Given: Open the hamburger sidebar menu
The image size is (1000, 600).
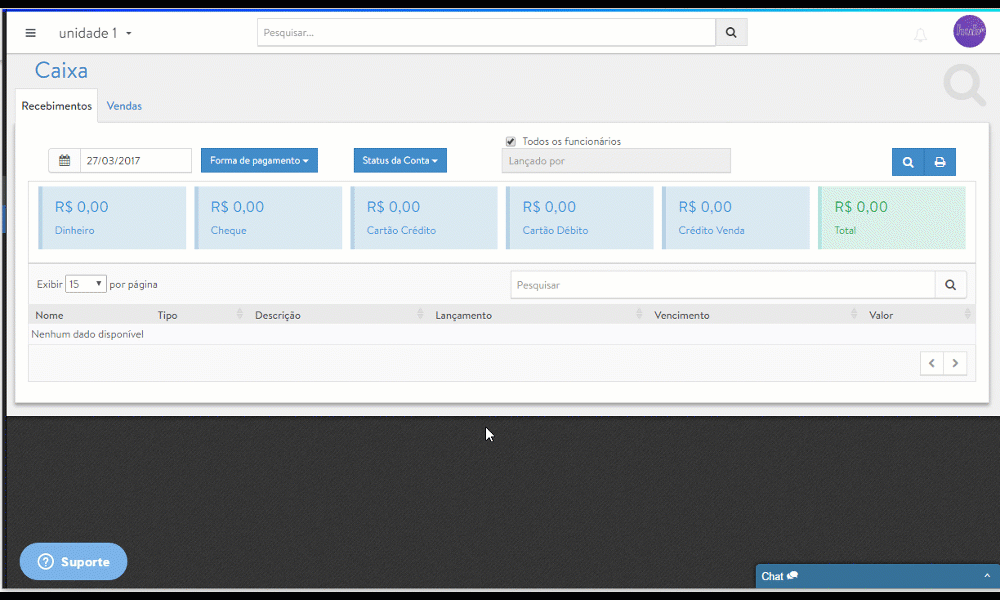Looking at the screenshot, I should [30, 33].
